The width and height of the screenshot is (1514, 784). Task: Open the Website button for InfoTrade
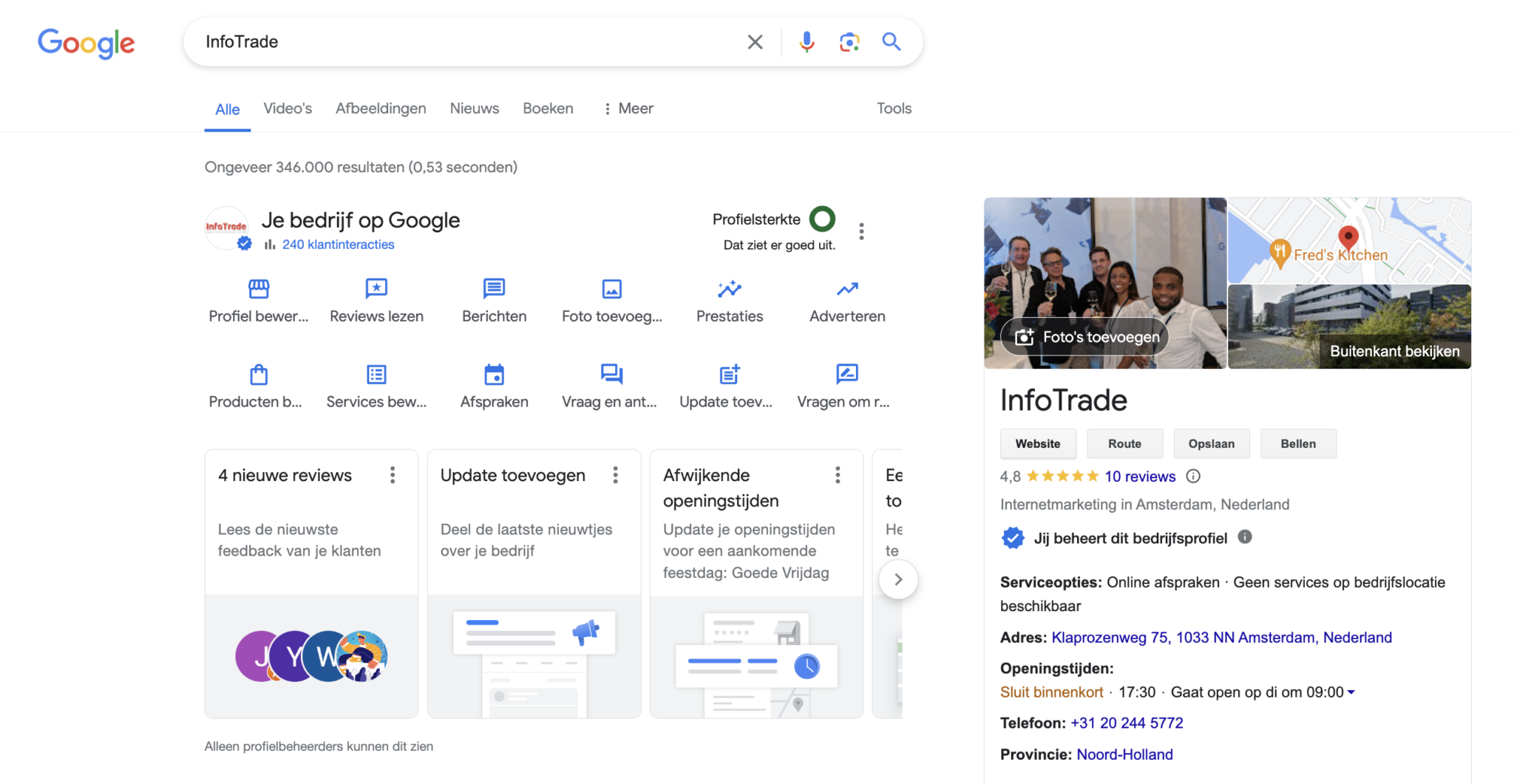point(1038,443)
